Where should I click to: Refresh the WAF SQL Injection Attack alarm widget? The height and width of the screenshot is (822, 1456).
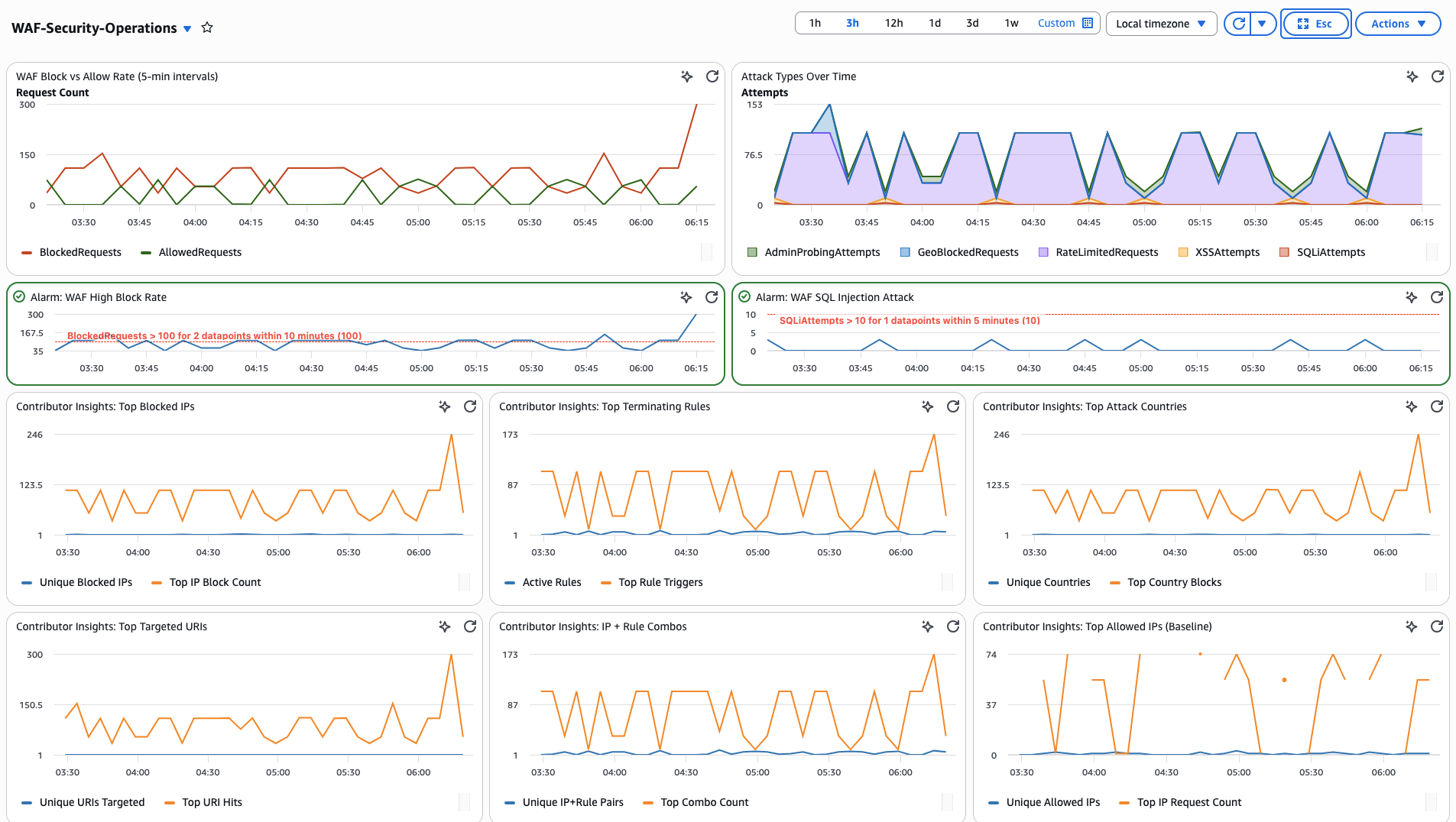pyautogui.click(x=1437, y=297)
